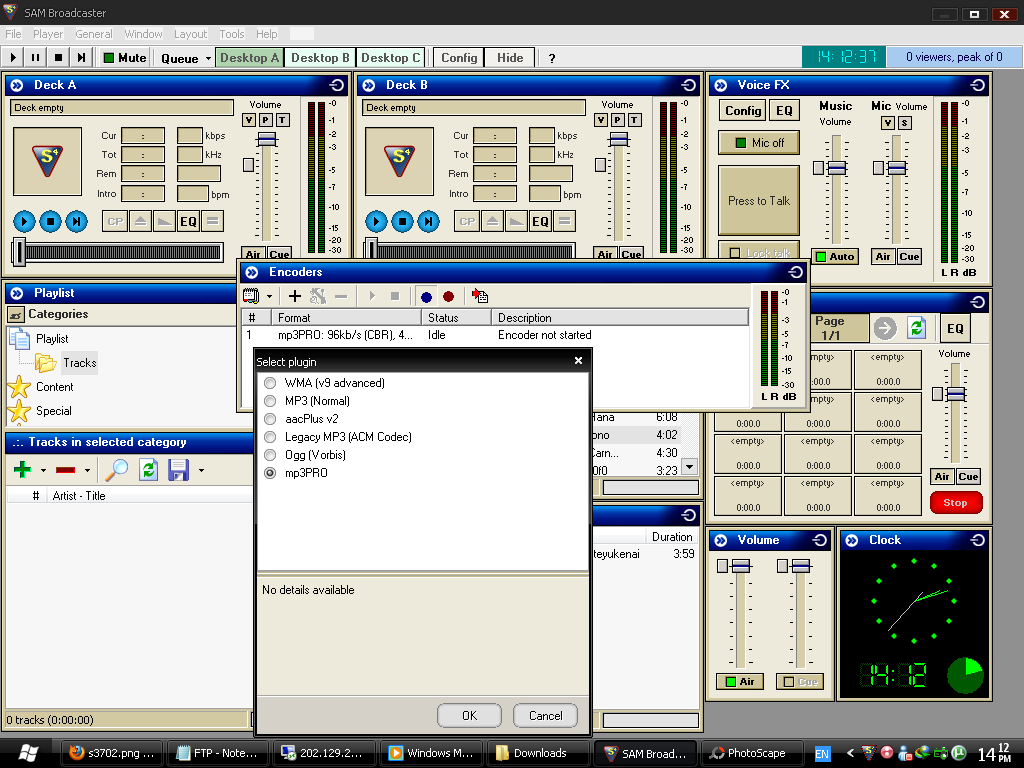Image resolution: width=1024 pixels, height=768 pixels.
Task: Open the File menu
Action: (x=13, y=34)
